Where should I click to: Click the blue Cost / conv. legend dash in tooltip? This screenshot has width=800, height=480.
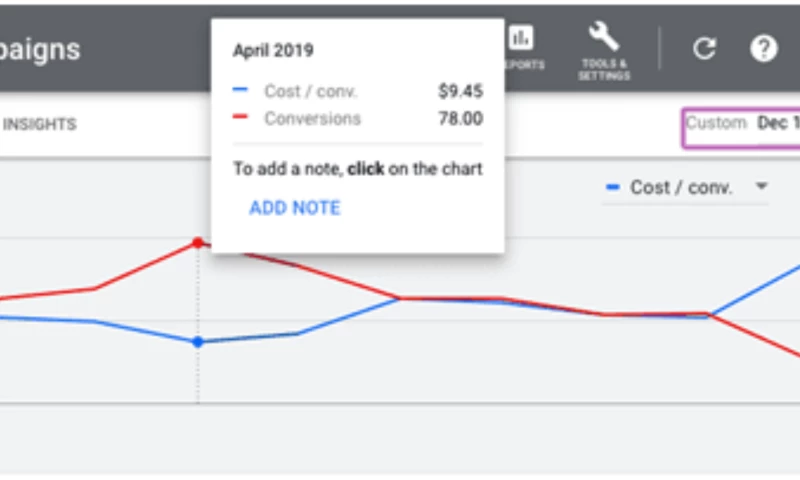(240, 91)
